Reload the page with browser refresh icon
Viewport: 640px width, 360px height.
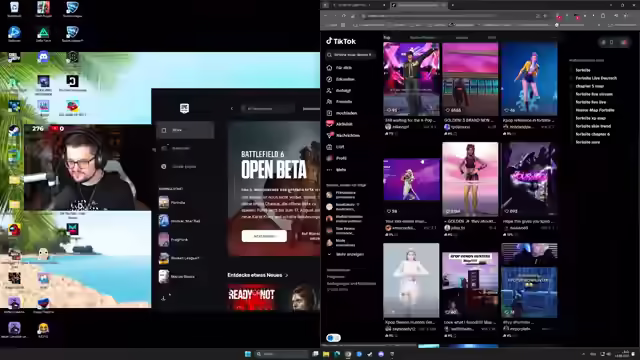[x=344, y=16]
